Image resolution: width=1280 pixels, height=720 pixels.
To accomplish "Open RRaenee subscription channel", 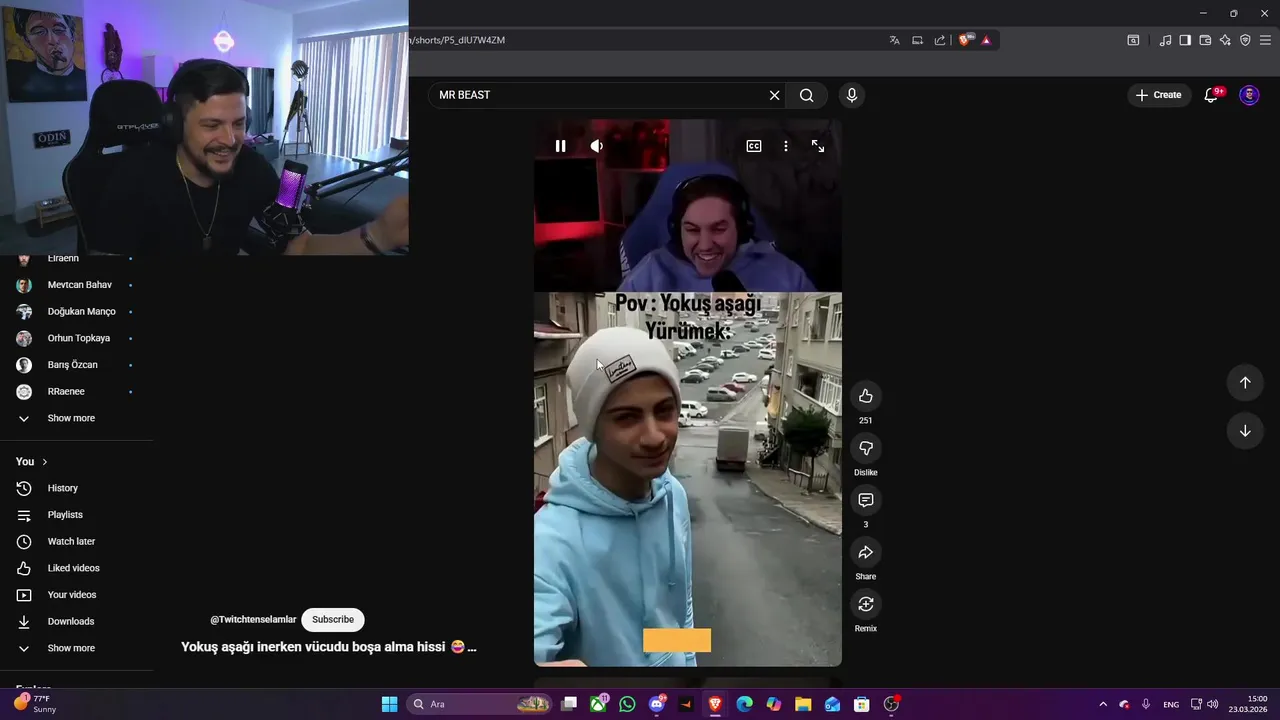I will tap(77, 391).
